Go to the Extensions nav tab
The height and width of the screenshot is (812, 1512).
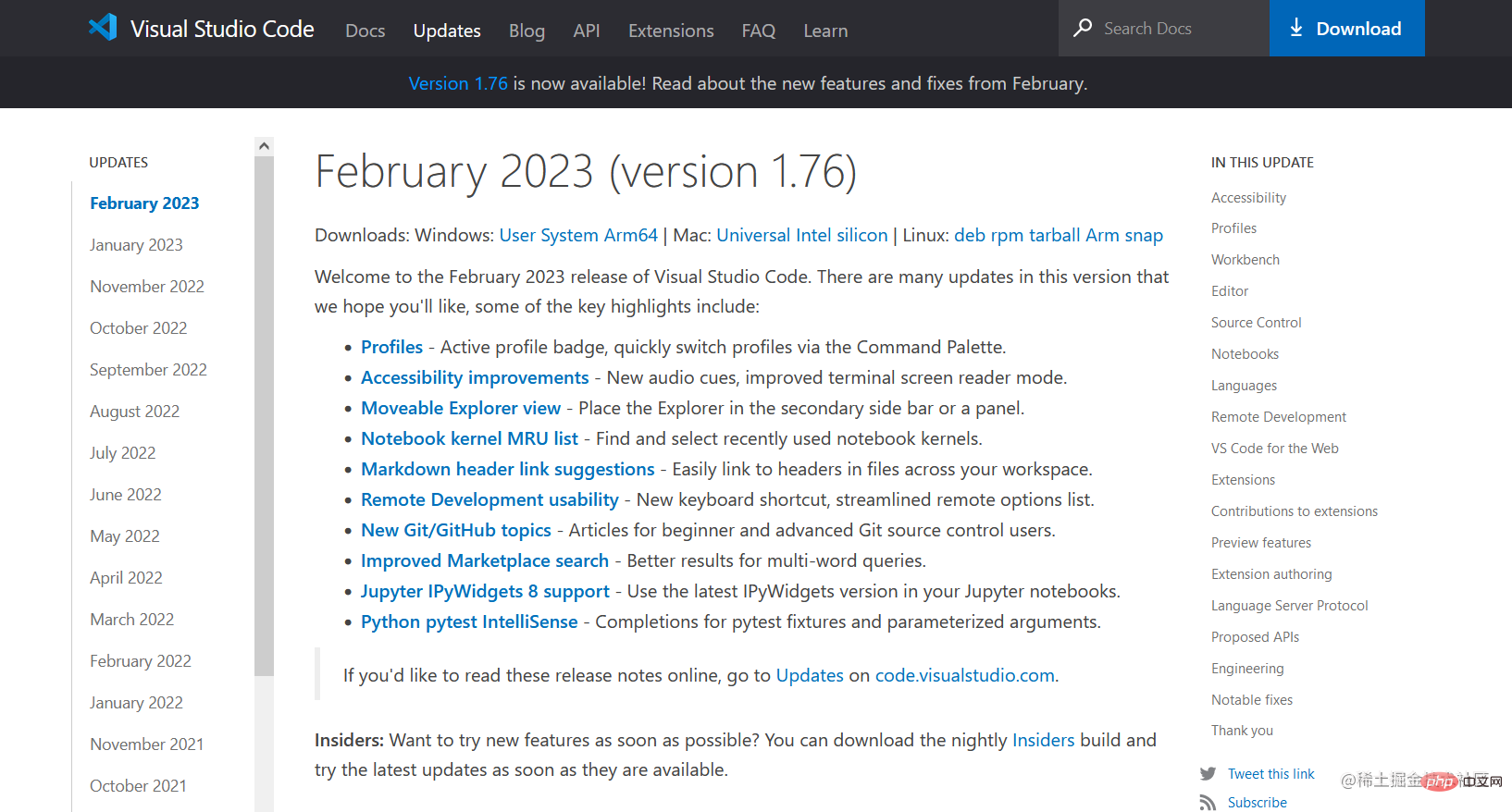point(671,31)
